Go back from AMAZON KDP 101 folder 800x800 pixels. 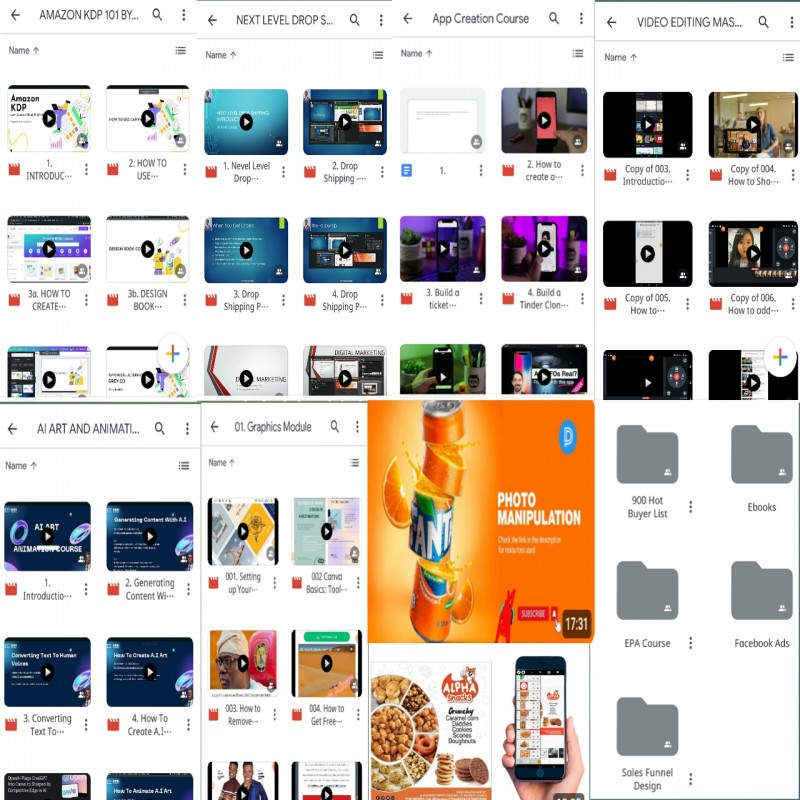[x=16, y=15]
